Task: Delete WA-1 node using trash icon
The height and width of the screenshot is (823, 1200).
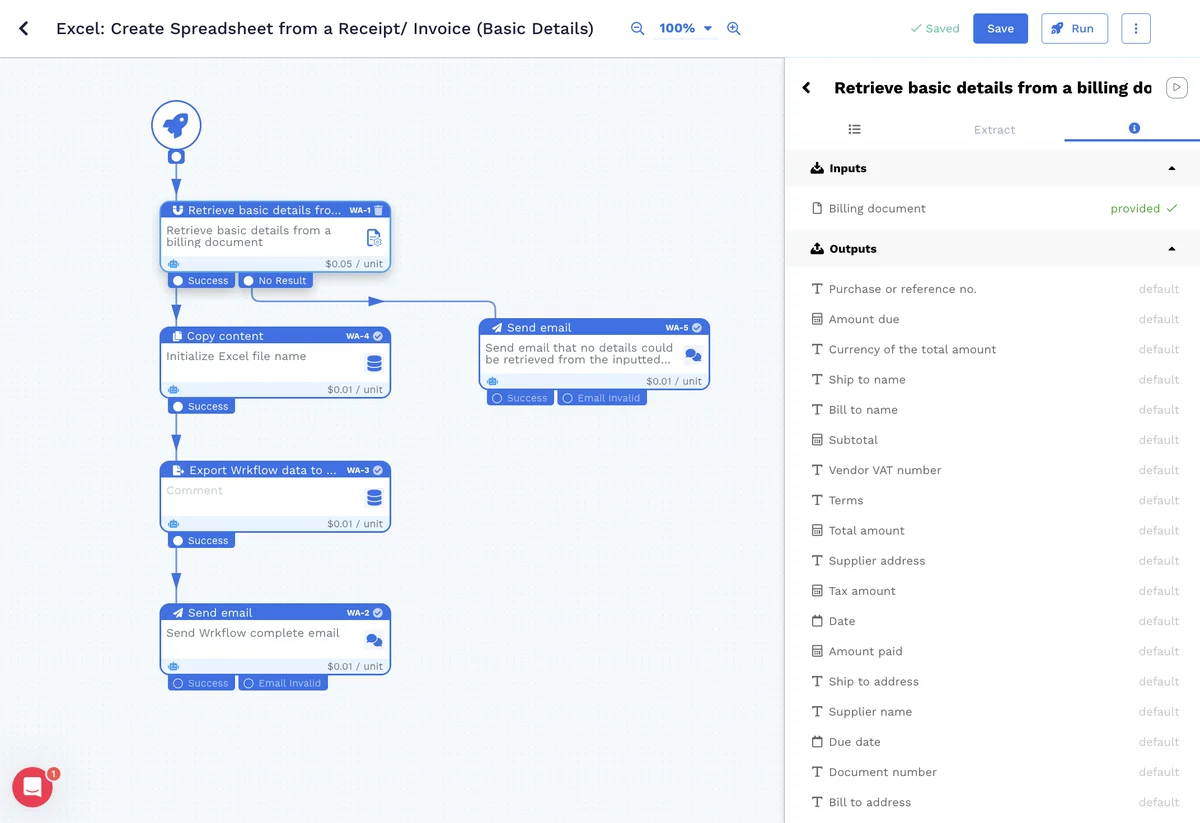Action: 378,210
